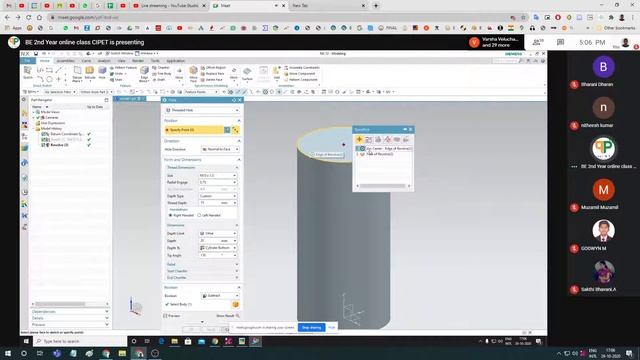Click the QuickPick horizontal scrollbar
Viewport: 640px width, 360px height.
click(384, 186)
